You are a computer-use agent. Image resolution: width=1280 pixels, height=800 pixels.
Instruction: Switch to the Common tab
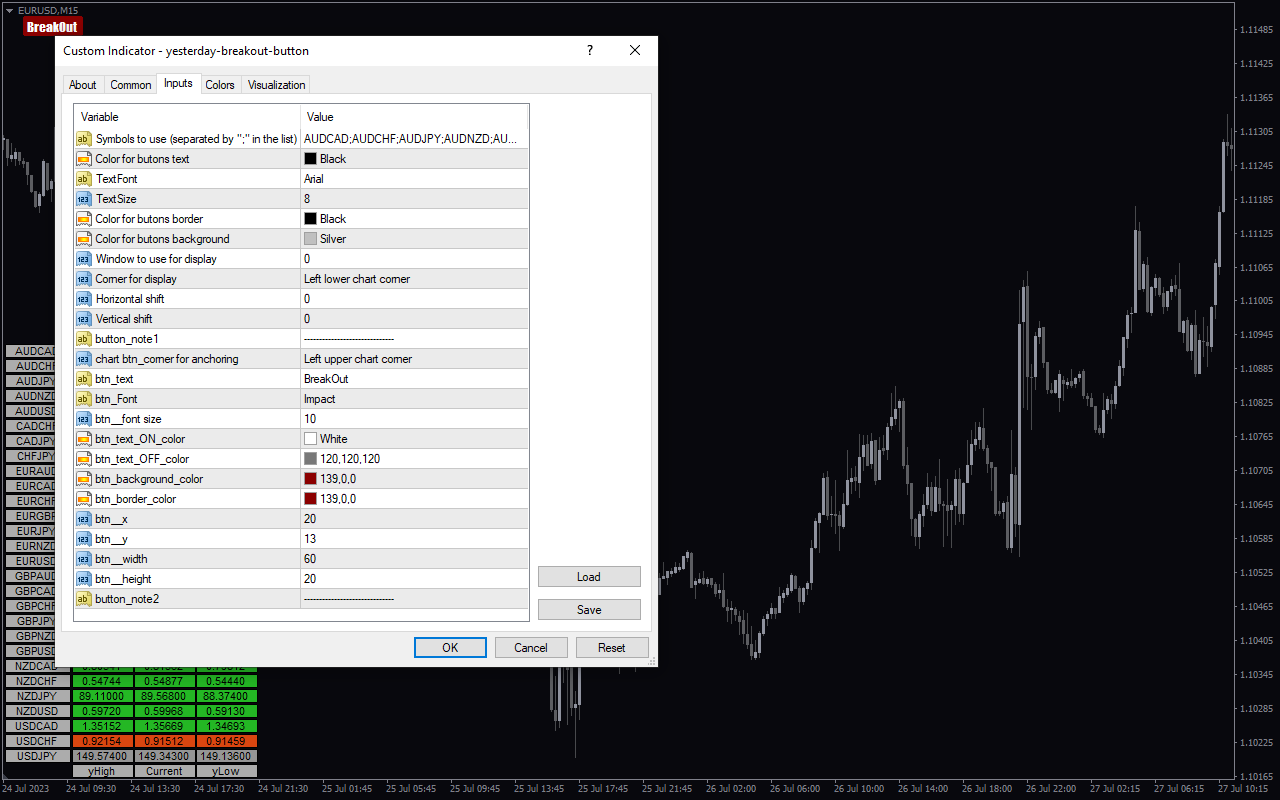(x=131, y=85)
